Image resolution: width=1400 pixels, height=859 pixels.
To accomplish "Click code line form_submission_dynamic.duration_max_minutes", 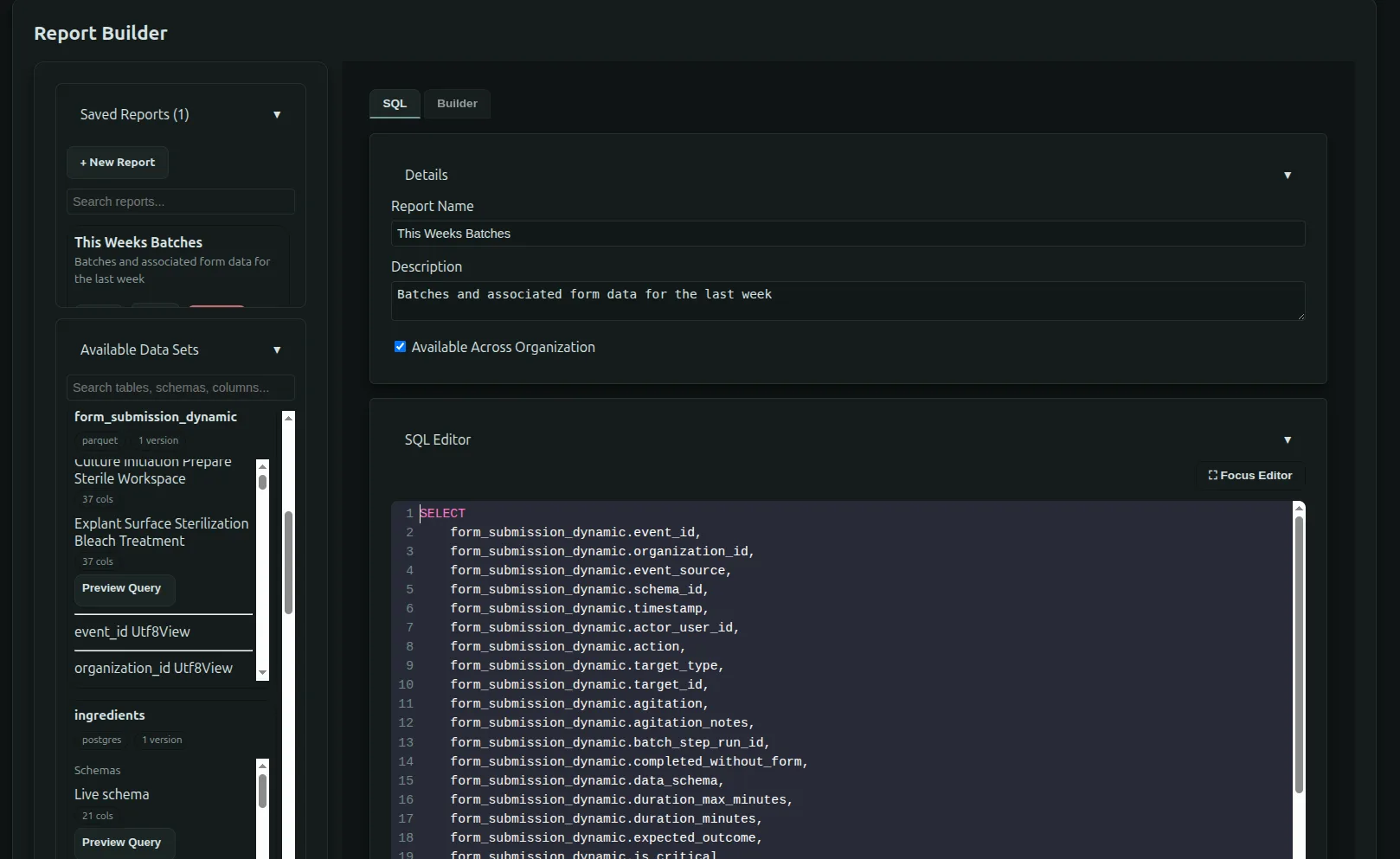I will click(x=621, y=800).
